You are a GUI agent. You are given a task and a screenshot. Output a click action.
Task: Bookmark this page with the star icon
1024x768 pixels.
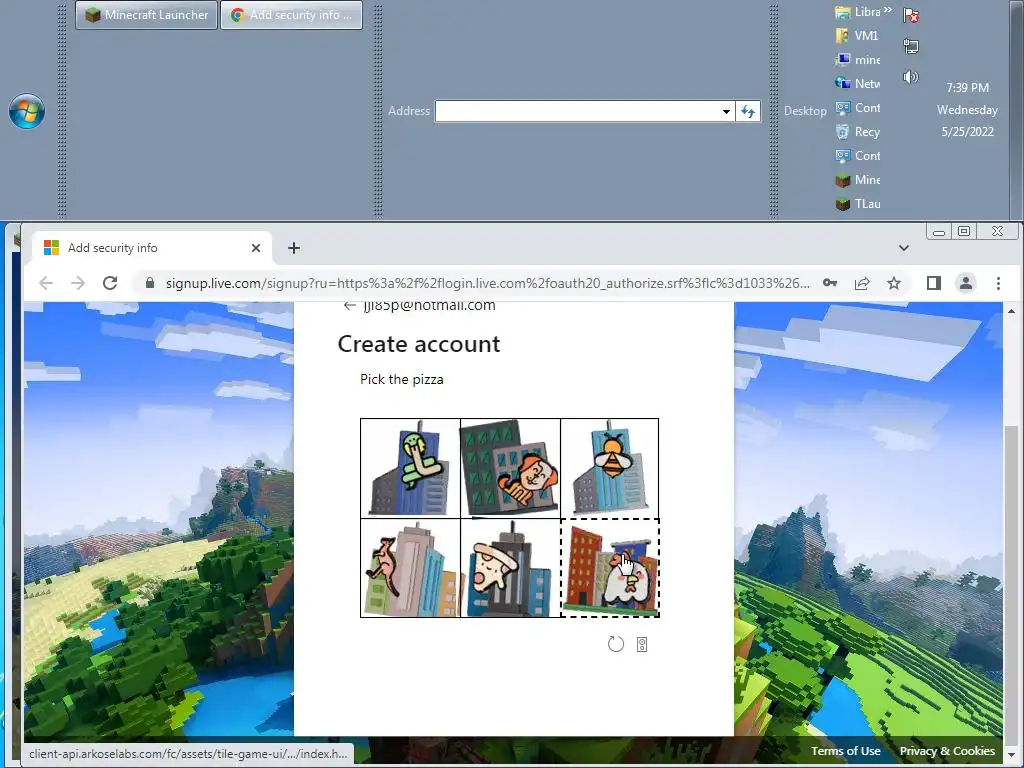(x=894, y=283)
